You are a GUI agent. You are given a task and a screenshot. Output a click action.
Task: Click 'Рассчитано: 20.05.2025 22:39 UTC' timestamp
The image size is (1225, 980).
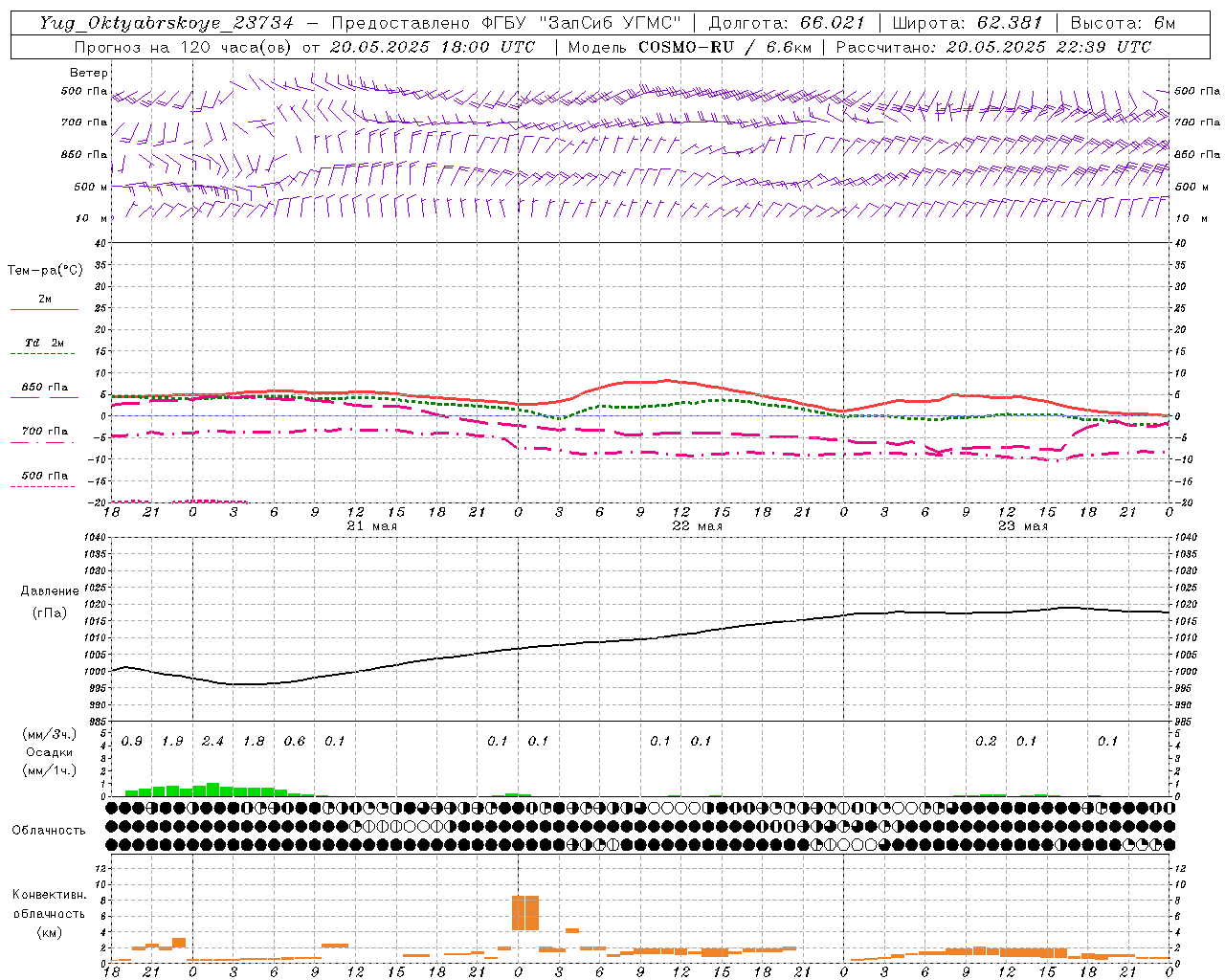click(994, 47)
